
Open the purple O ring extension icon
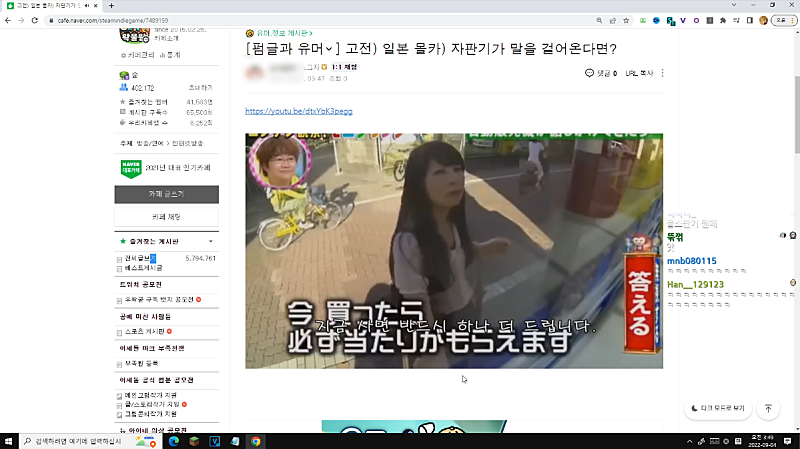[x=696, y=20]
